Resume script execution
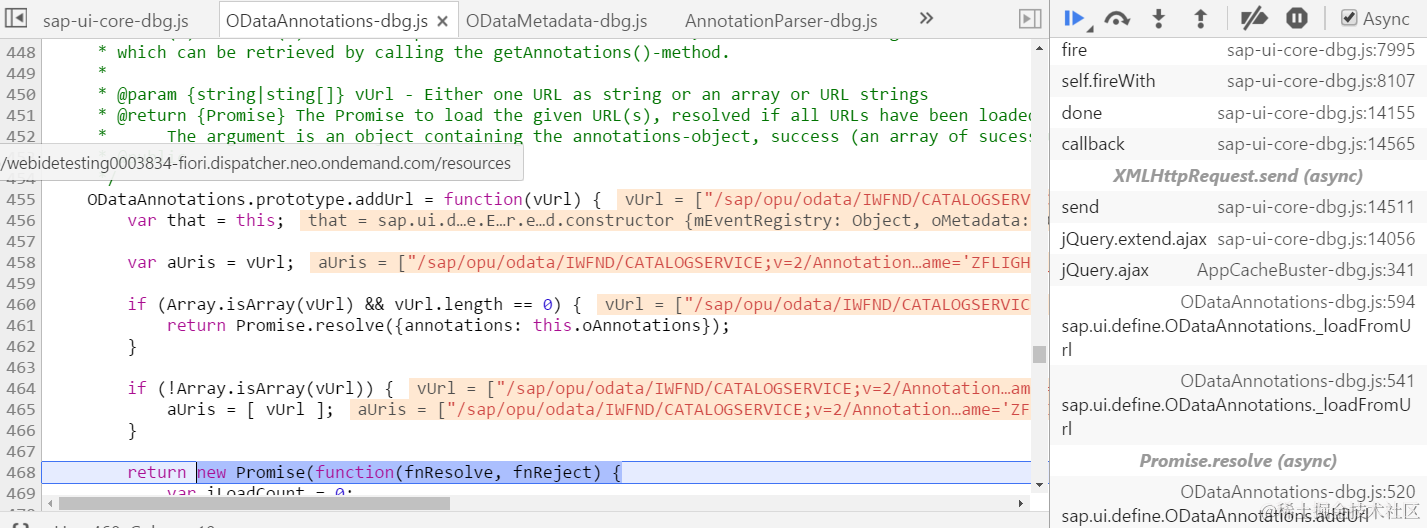 pyautogui.click(x=1077, y=18)
